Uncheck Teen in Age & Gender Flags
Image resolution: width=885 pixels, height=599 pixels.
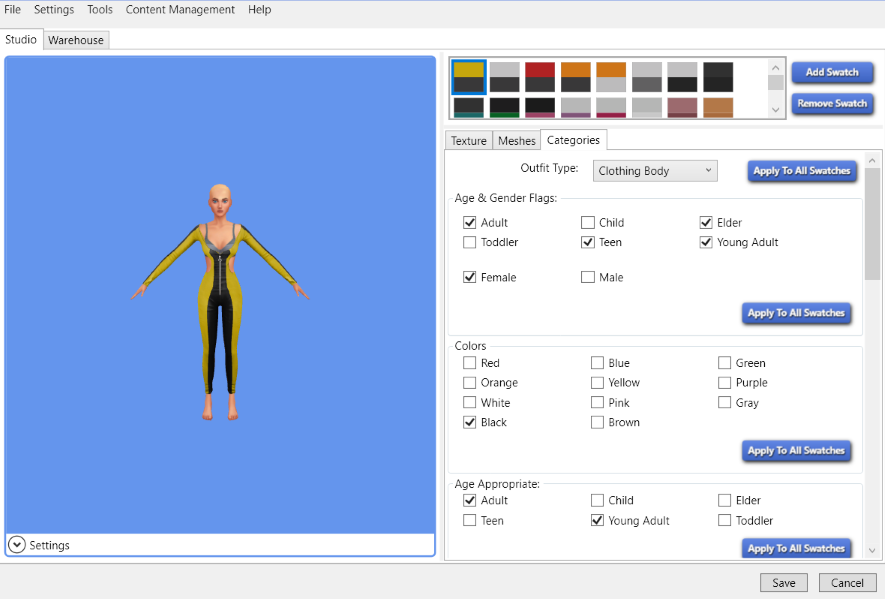[x=588, y=242]
